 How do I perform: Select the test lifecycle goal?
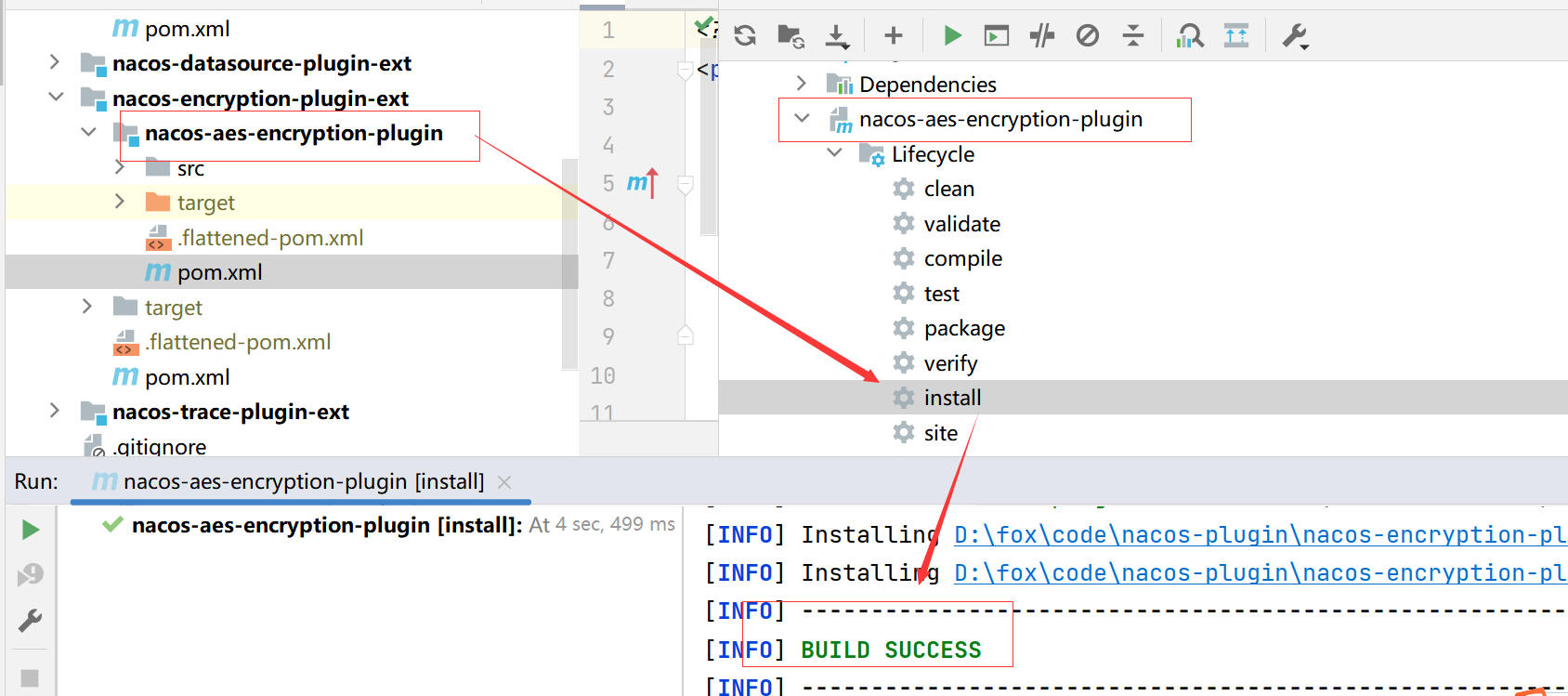[942, 294]
